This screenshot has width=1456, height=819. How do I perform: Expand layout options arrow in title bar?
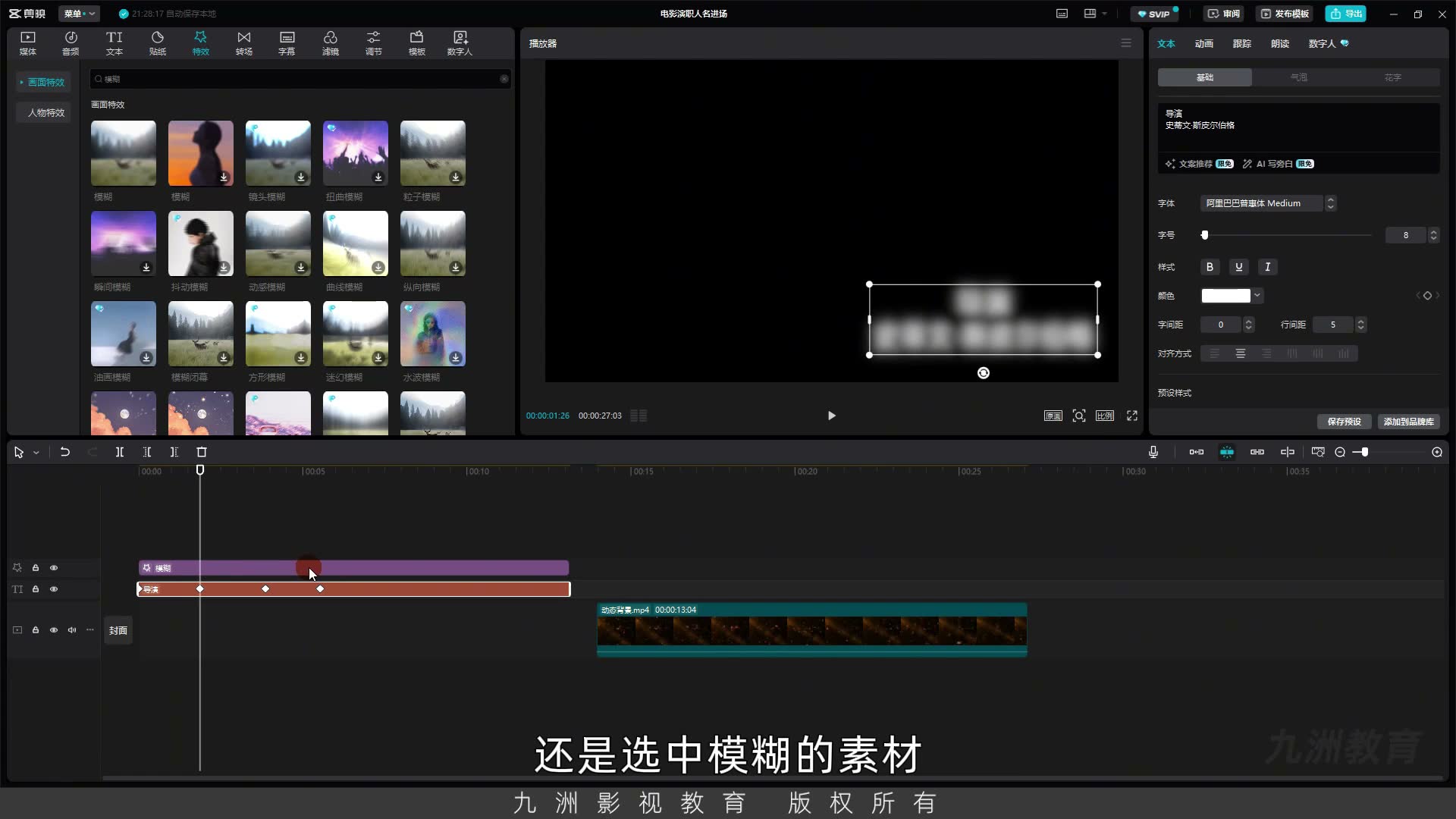(x=1105, y=14)
